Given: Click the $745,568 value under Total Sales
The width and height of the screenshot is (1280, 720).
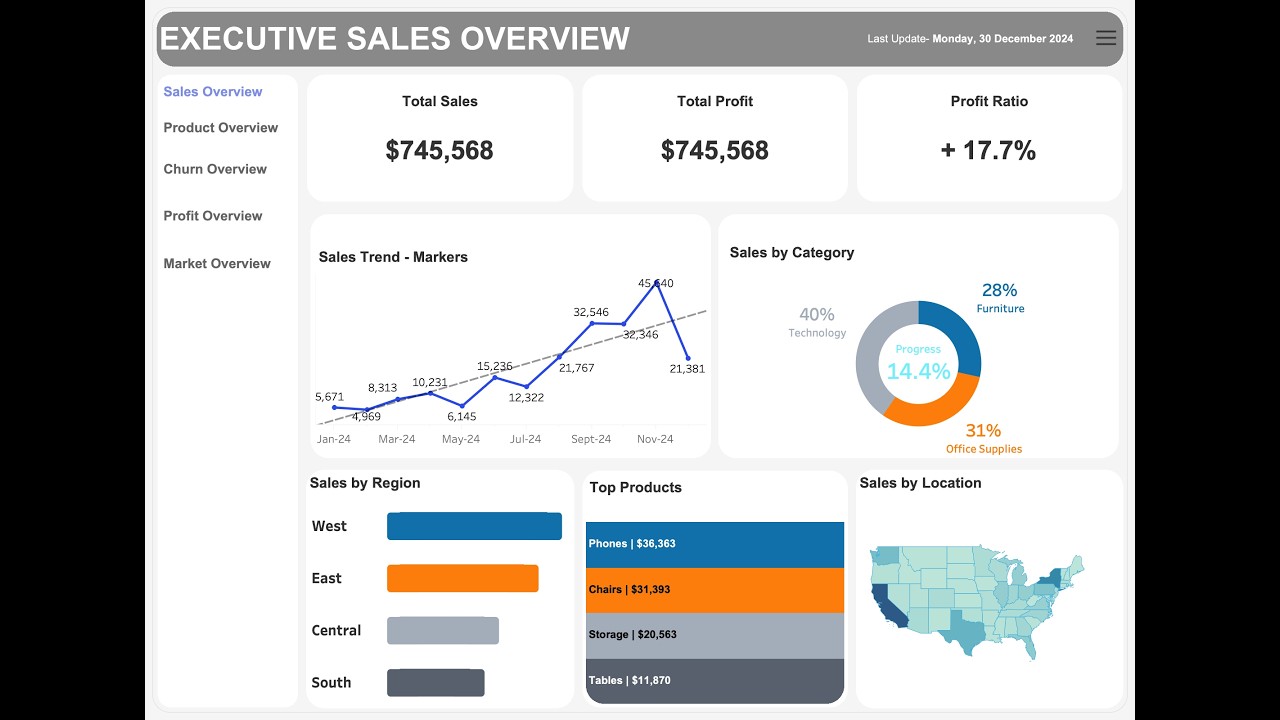Looking at the screenshot, I should (440, 150).
